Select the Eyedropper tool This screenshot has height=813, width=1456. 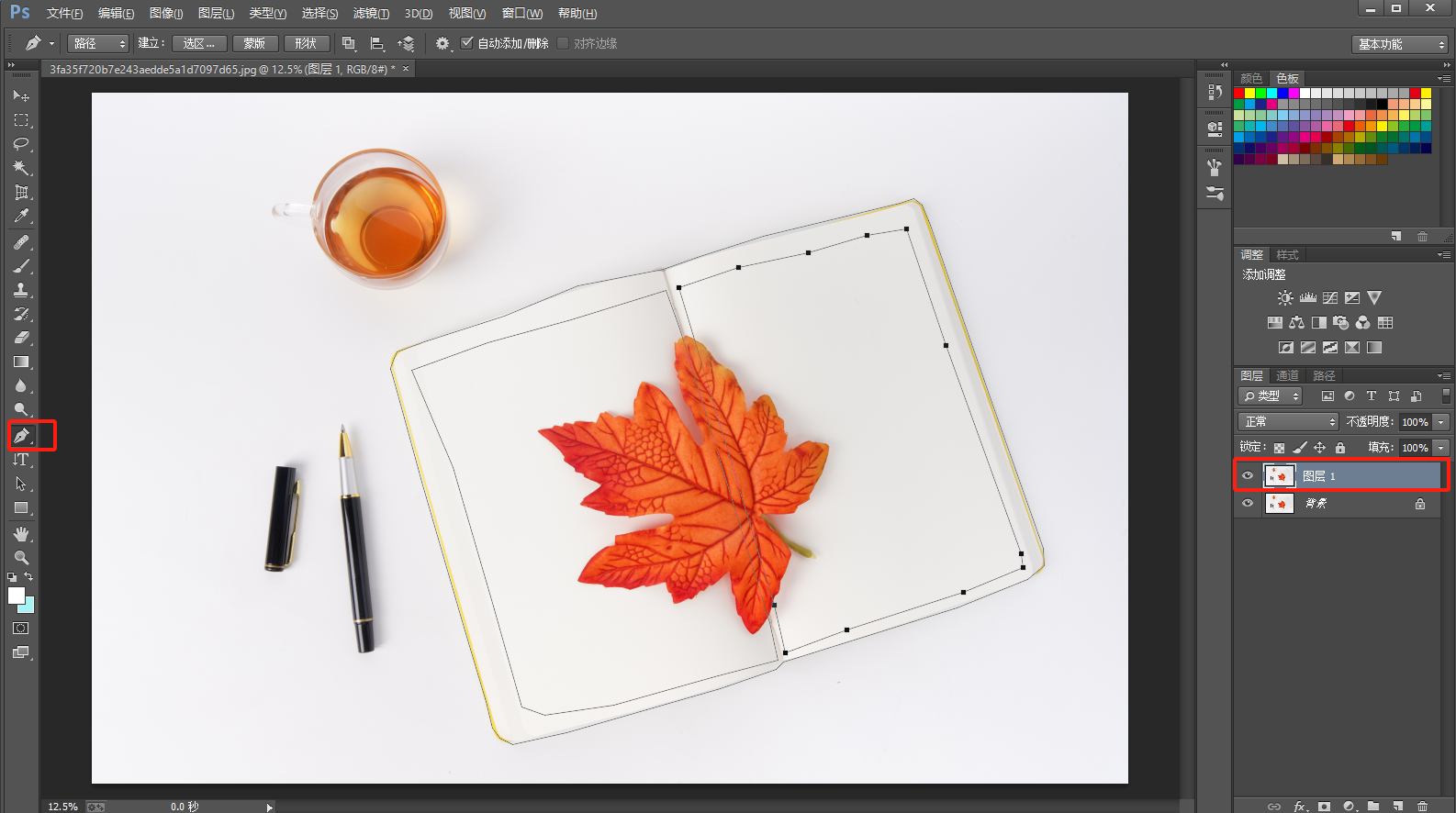[21, 216]
